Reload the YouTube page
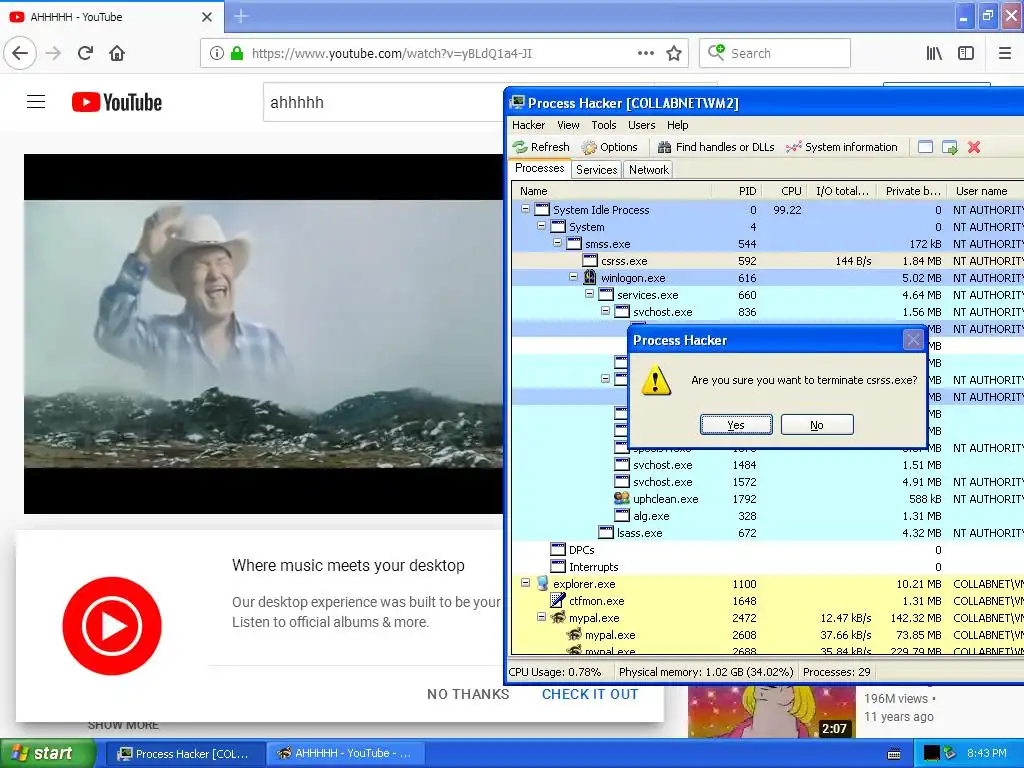1024x768 pixels. 85,54
